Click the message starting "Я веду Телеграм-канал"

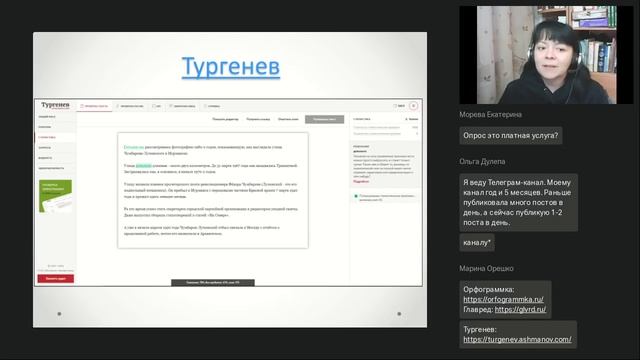coord(518,202)
